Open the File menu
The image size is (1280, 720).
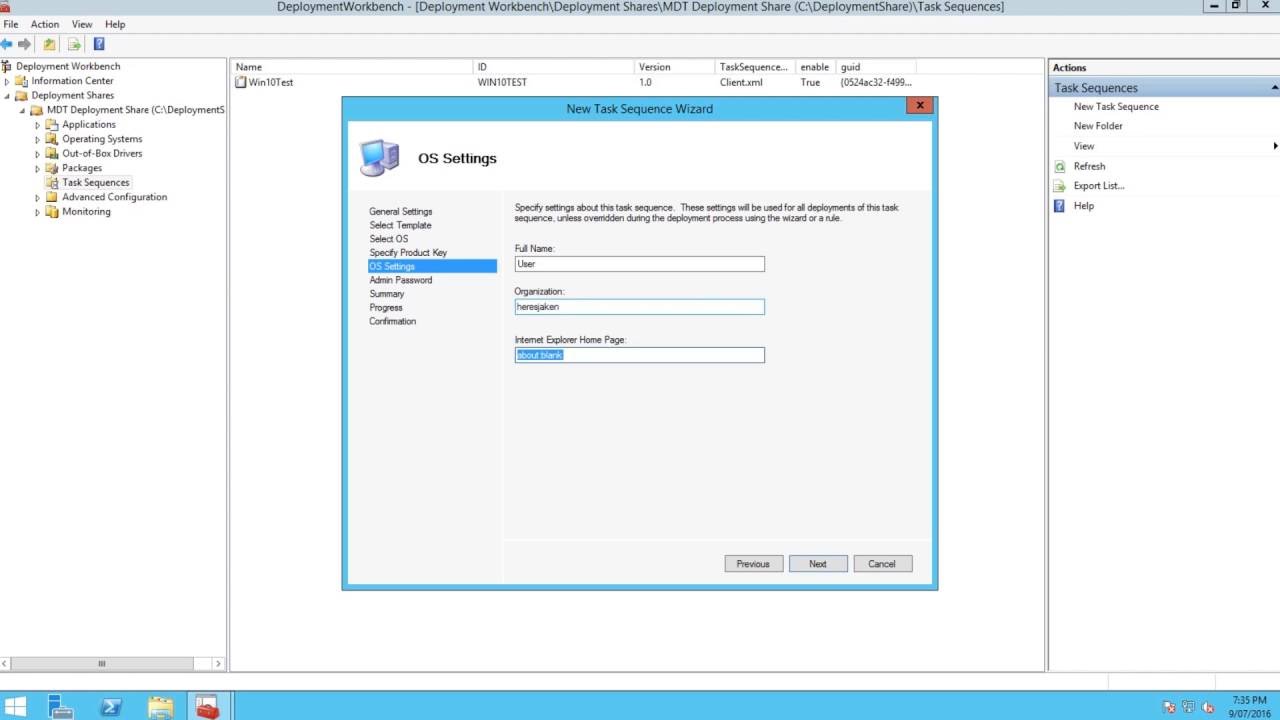coord(11,24)
